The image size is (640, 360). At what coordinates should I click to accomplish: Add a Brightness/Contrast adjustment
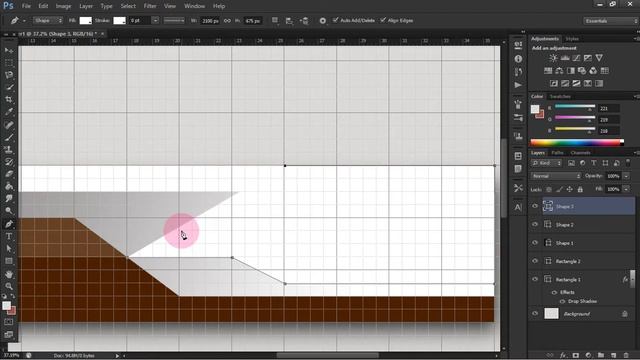[x=553, y=58]
